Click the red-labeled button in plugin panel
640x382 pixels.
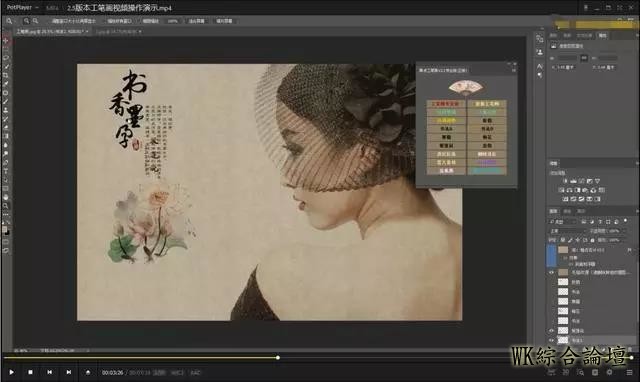point(446,104)
